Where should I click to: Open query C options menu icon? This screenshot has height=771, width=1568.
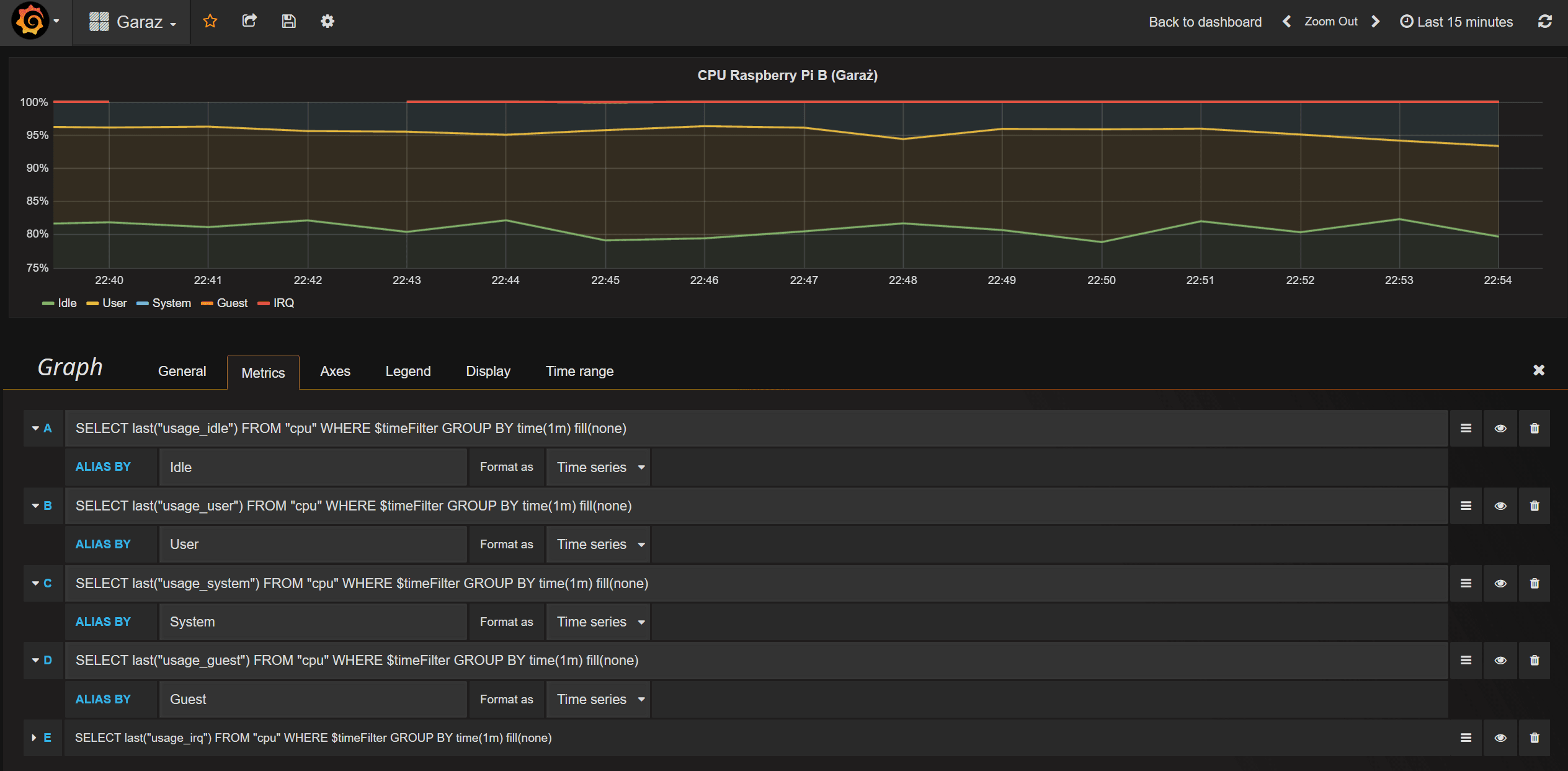tap(1466, 583)
